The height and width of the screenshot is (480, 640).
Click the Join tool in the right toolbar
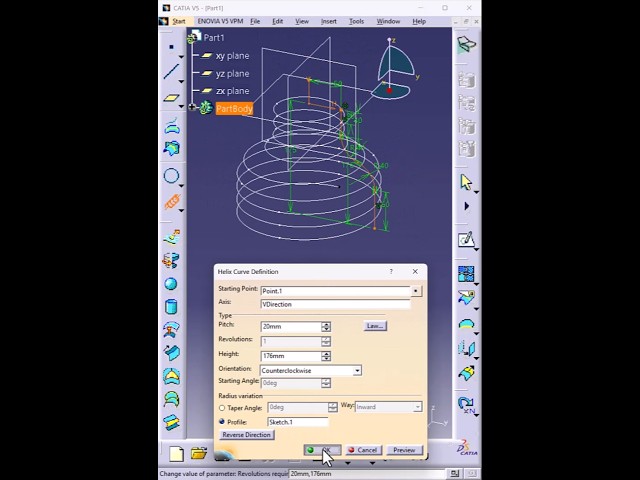(466, 274)
